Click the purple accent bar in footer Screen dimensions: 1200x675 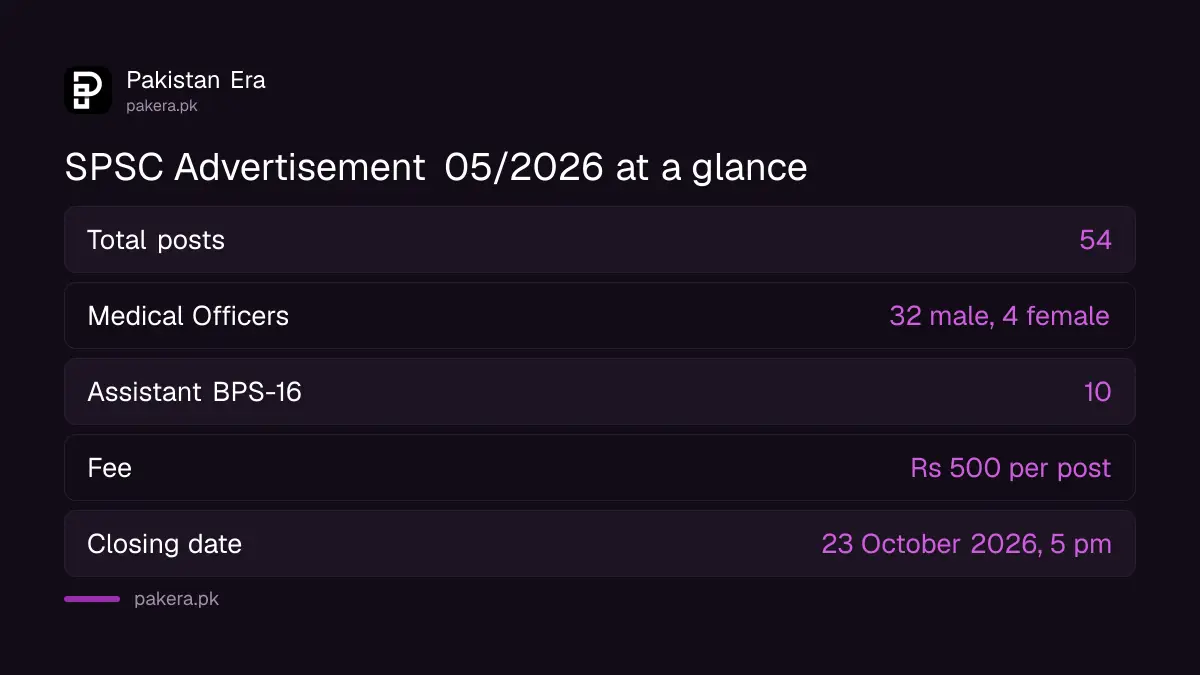(x=92, y=599)
